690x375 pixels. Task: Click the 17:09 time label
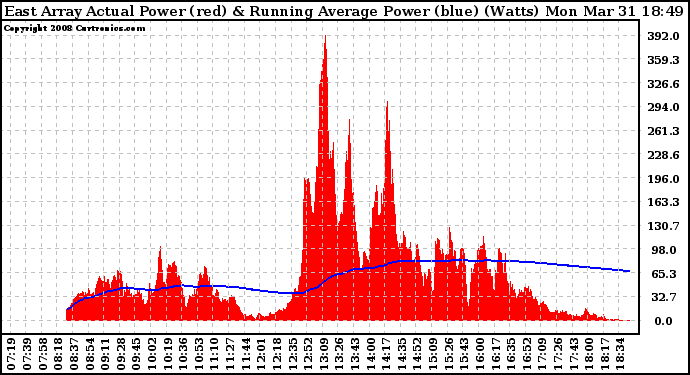tap(543, 354)
